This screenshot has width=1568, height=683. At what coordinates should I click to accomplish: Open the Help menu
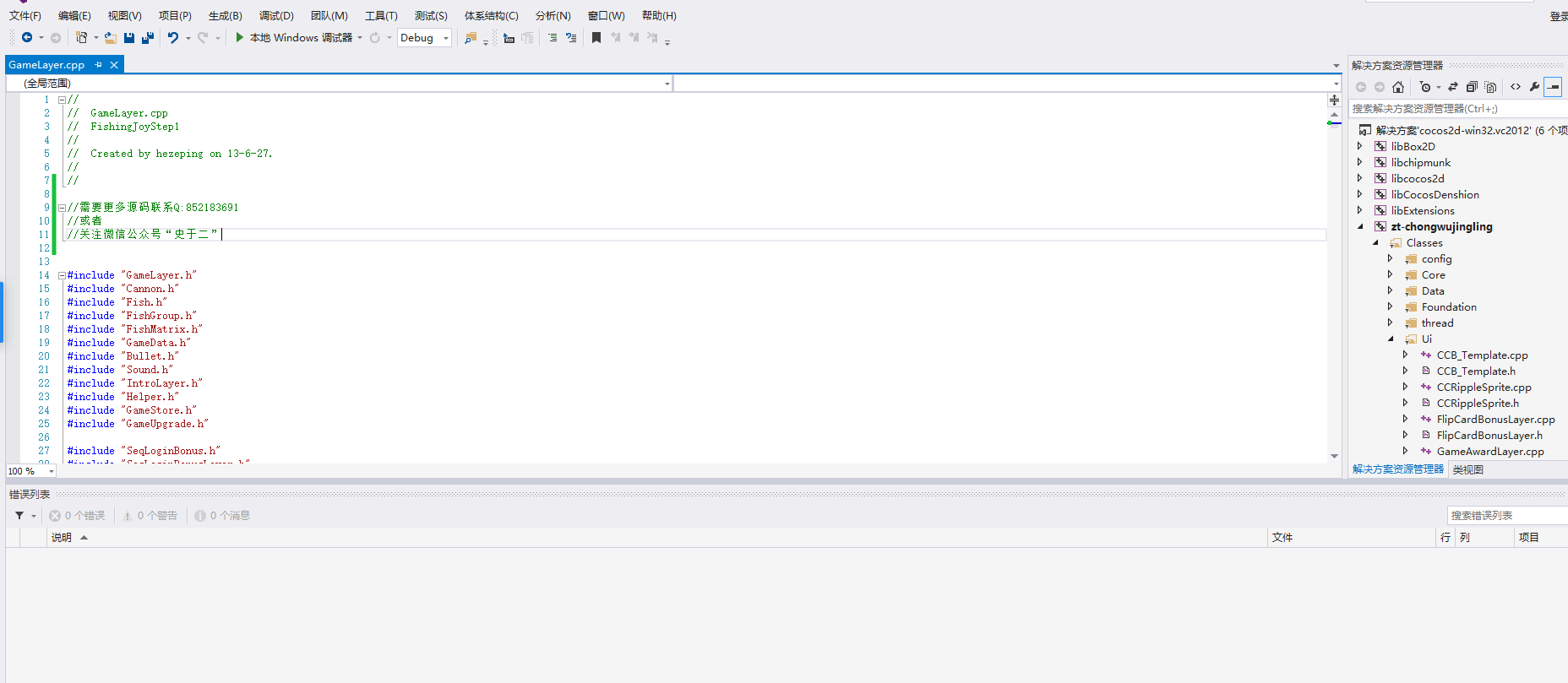pos(659,15)
